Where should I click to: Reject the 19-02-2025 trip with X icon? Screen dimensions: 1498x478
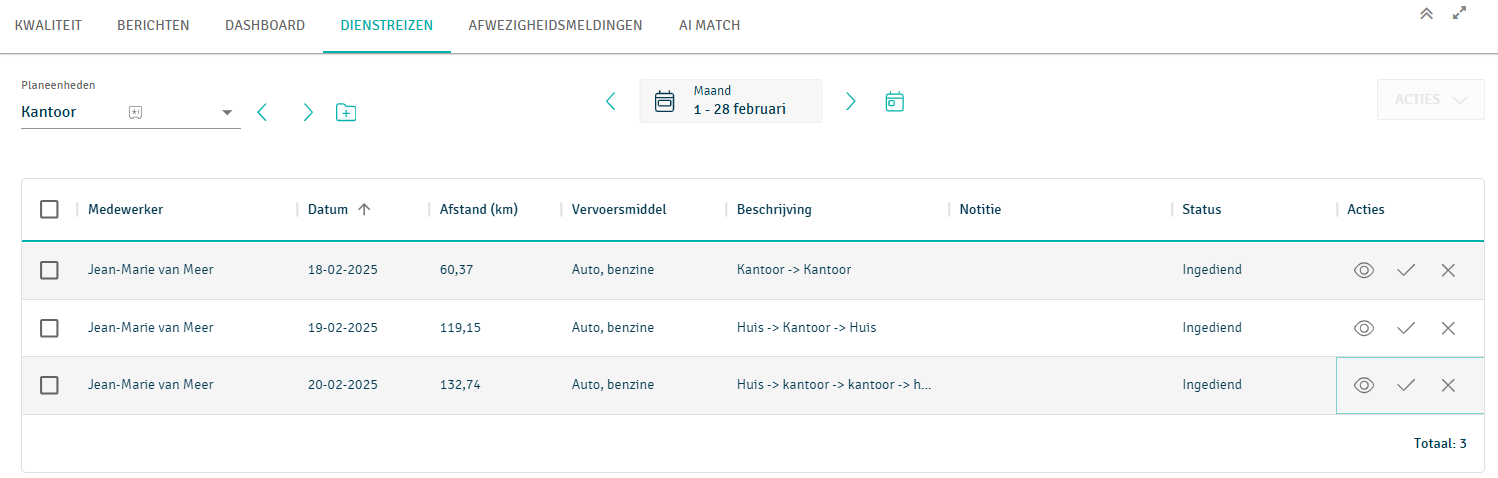pos(1448,328)
